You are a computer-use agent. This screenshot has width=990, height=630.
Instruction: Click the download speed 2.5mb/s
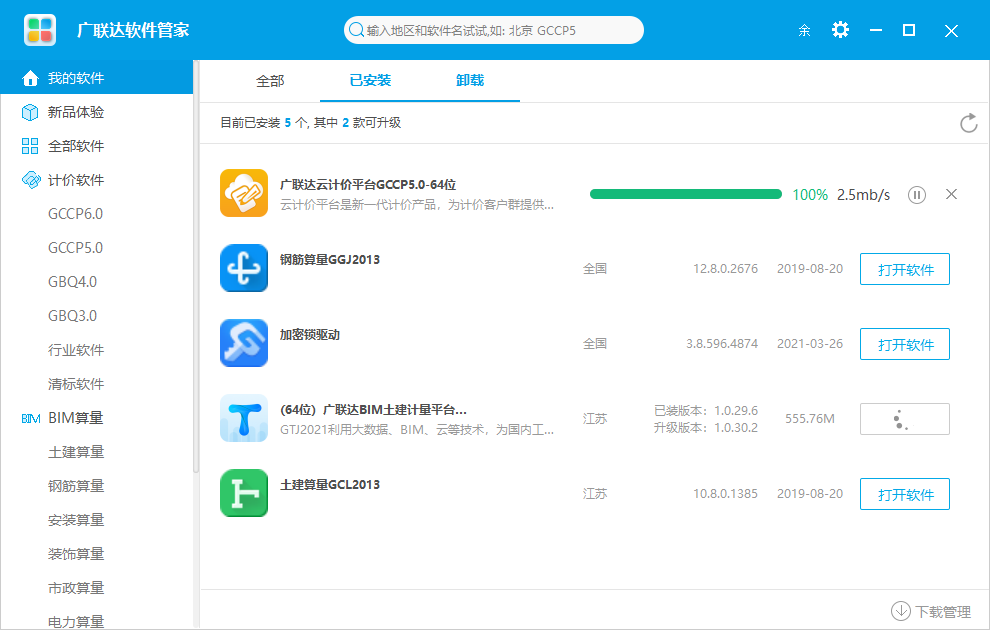(863, 195)
